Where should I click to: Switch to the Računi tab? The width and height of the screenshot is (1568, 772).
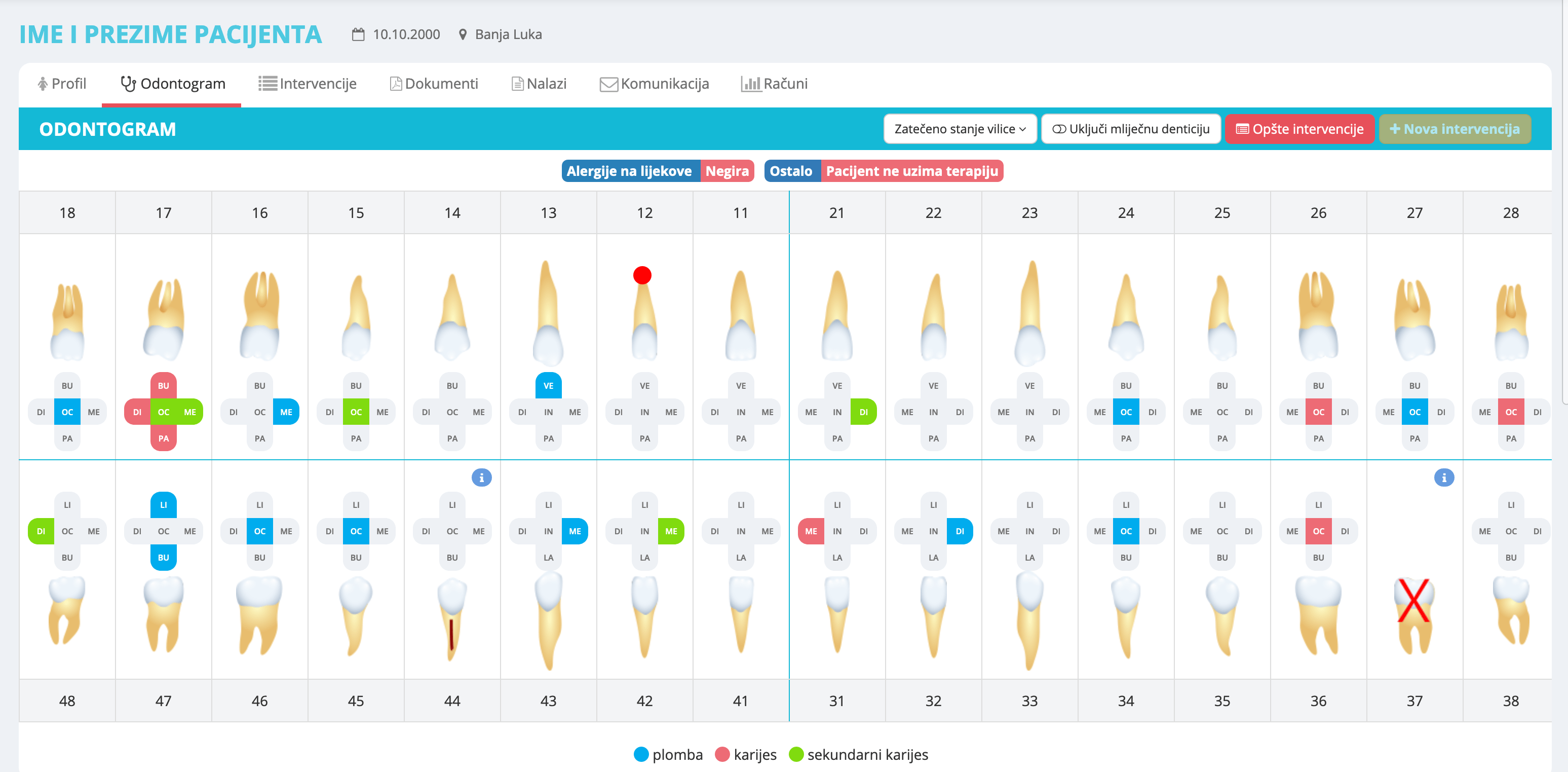774,84
